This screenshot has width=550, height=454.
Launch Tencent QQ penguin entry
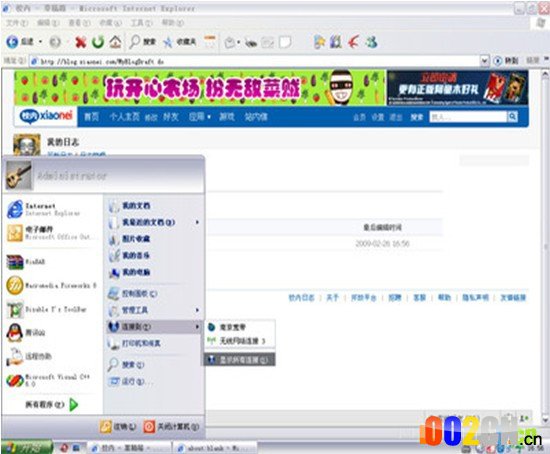(26, 332)
